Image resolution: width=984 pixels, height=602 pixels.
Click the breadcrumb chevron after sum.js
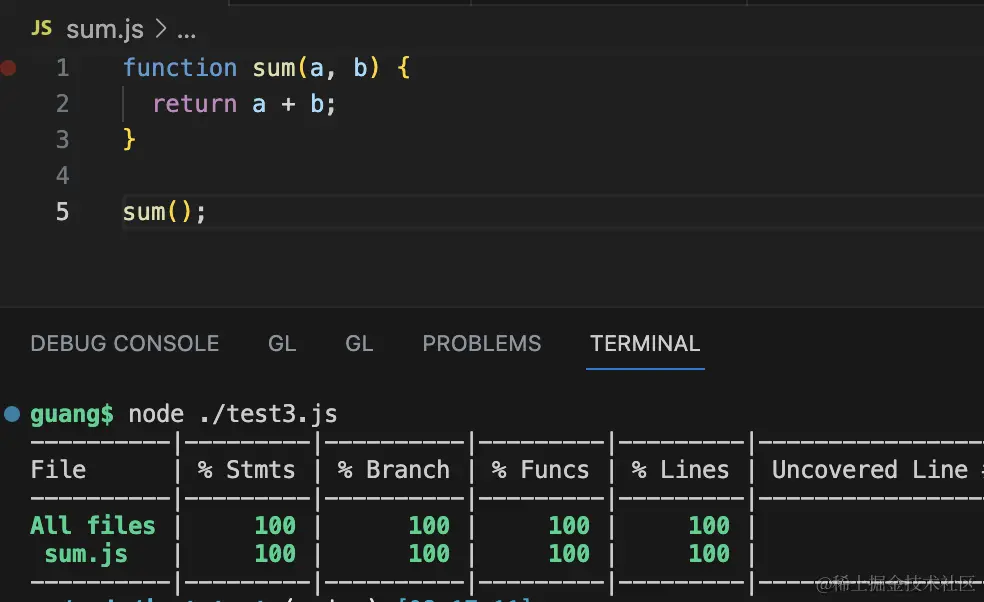[x=160, y=30]
